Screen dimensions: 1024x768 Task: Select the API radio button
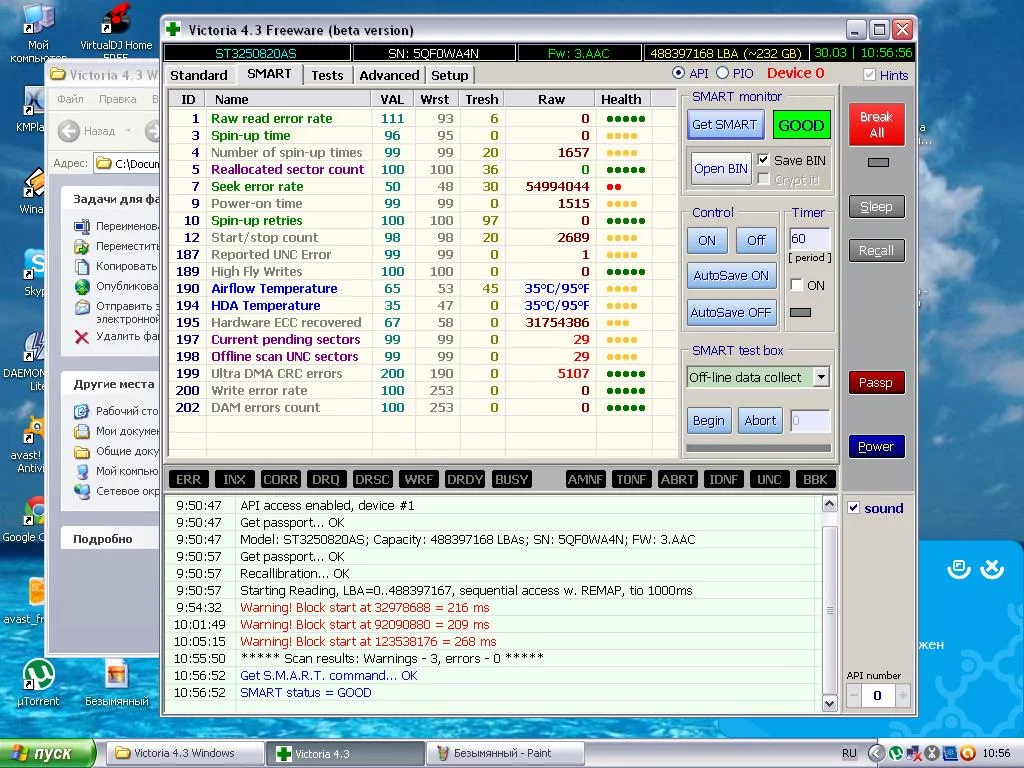679,73
